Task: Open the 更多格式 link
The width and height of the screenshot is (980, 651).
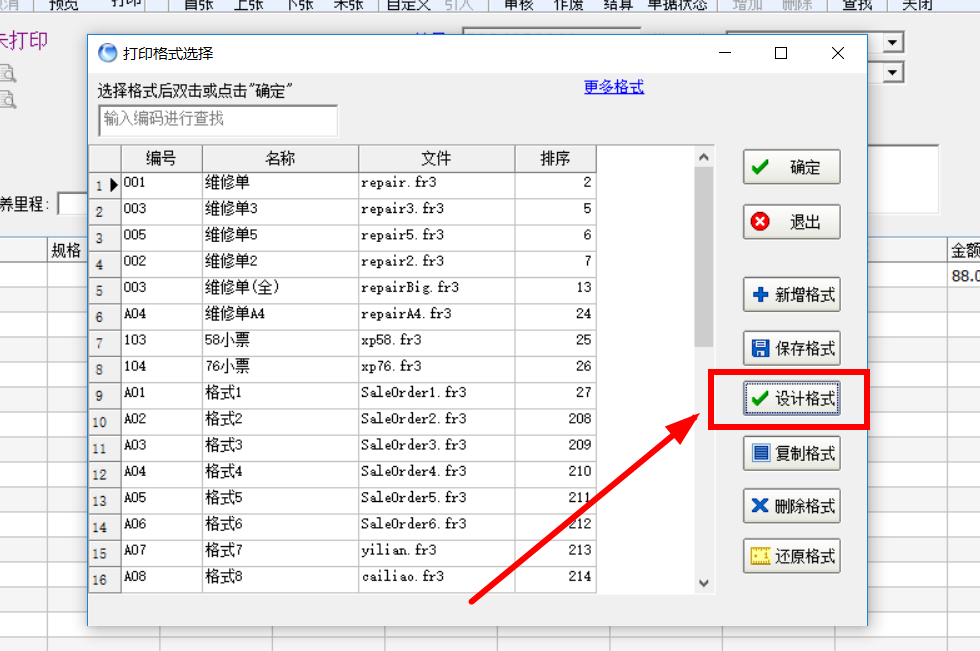Action: point(614,87)
